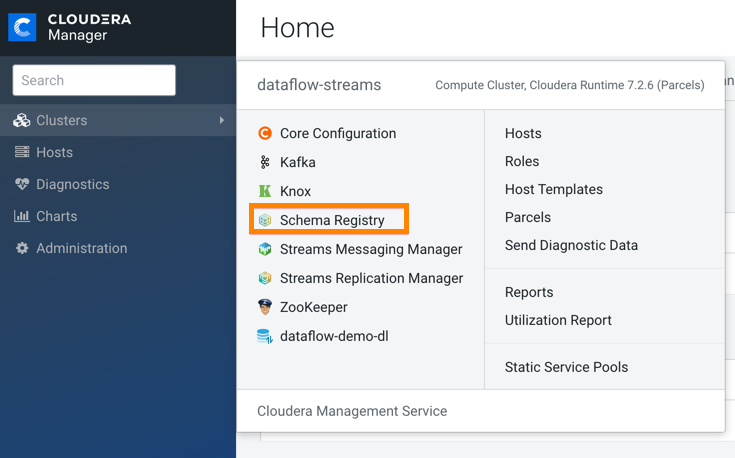The width and height of the screenshot is (735, 458).
Task: Click the ZooKeeper service icon
Action: click(265, 307)
